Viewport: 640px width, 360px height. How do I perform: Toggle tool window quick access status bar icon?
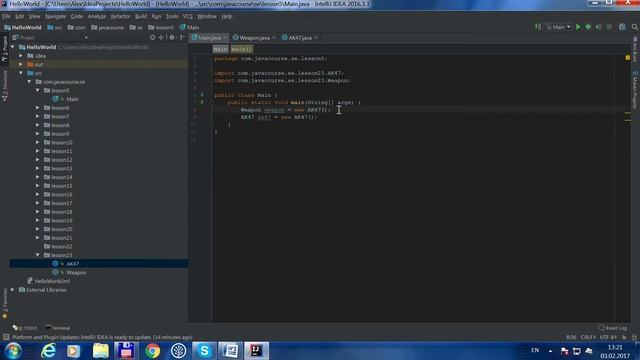pyautogui.click(x=6, y=337)
